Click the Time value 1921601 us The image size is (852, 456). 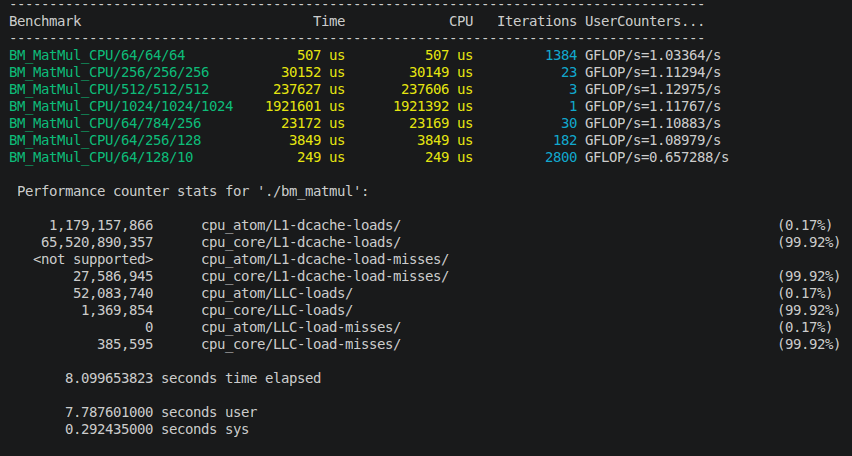pos(305,106)
